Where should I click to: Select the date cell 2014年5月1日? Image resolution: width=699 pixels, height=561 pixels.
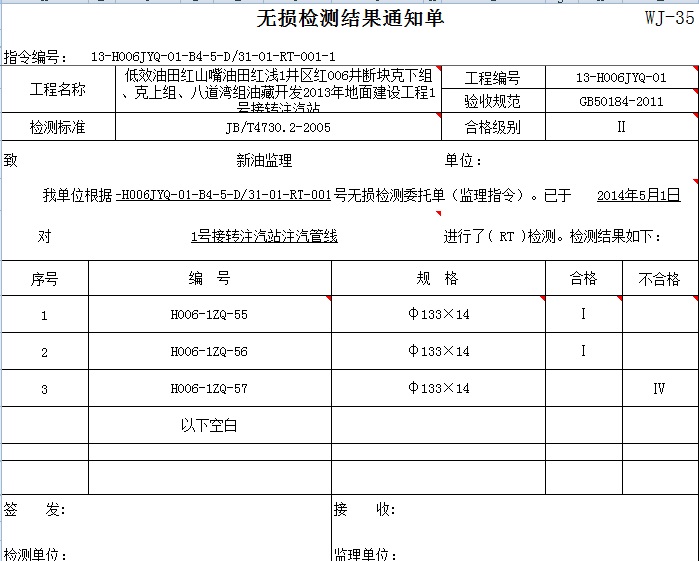click(x=638, y=195)
